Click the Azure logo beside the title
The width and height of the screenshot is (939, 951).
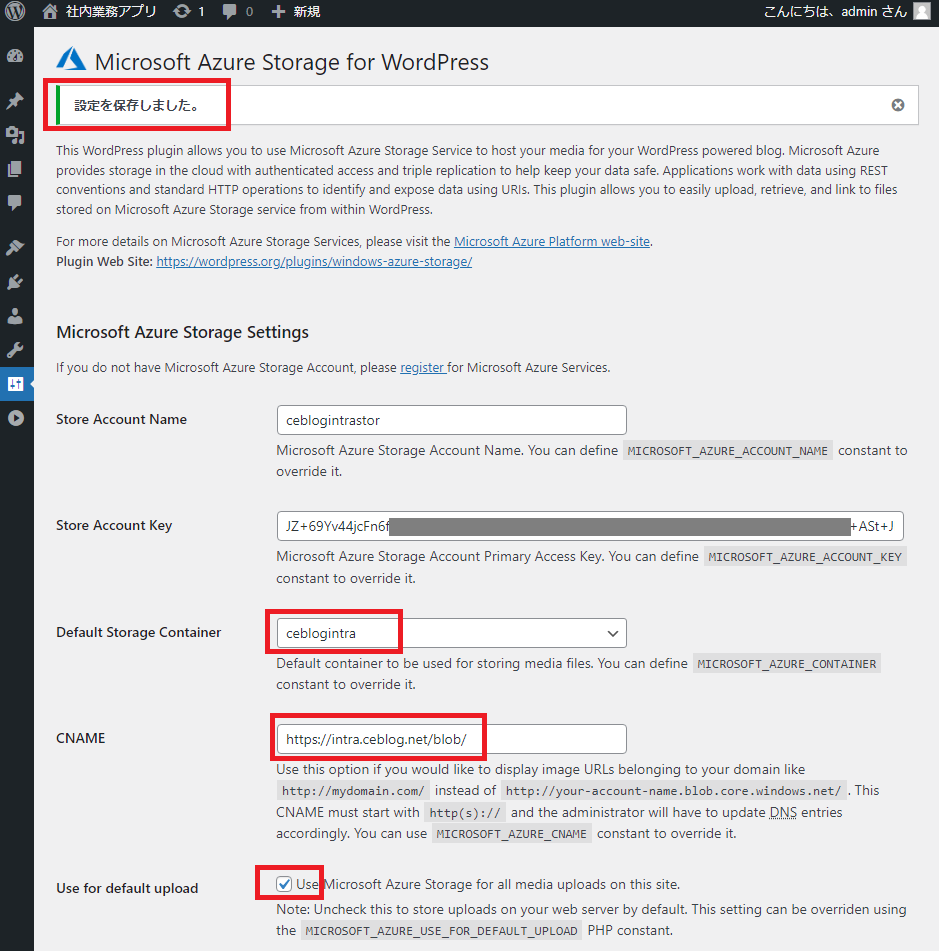[71, 60]
